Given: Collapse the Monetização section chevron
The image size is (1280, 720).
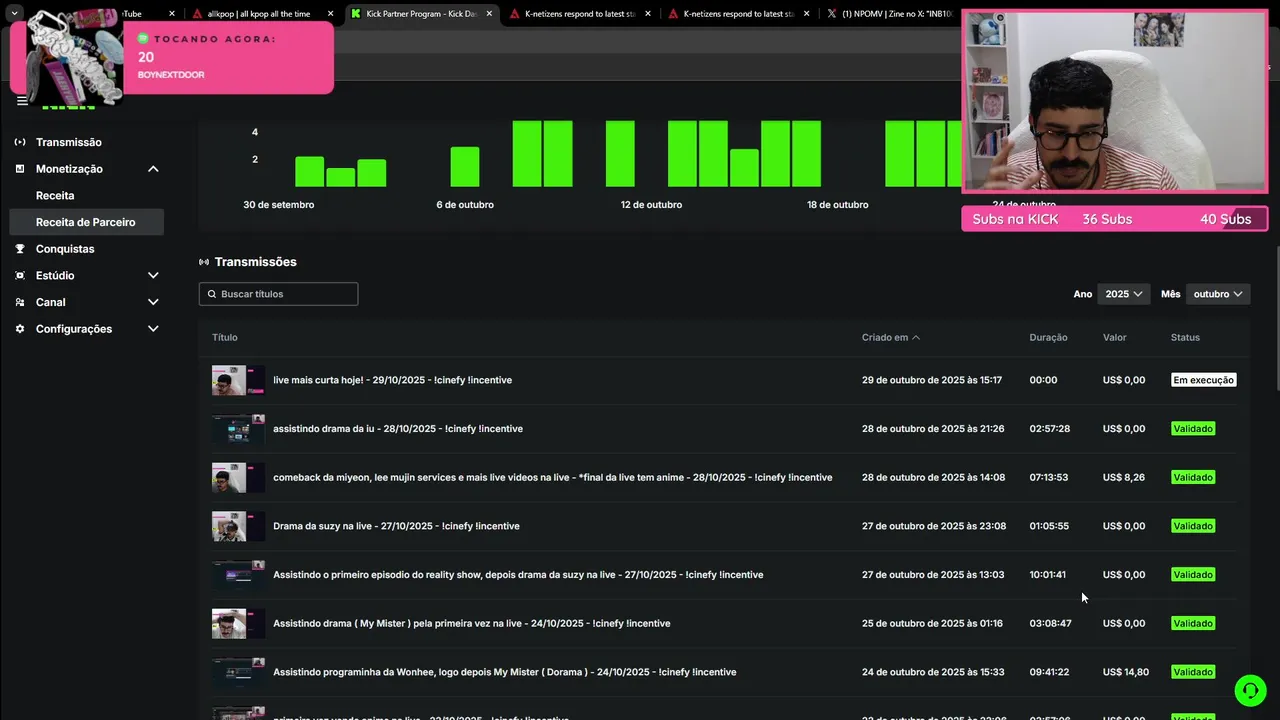Looking at the screenshot, I should click(x=153, y=169).
